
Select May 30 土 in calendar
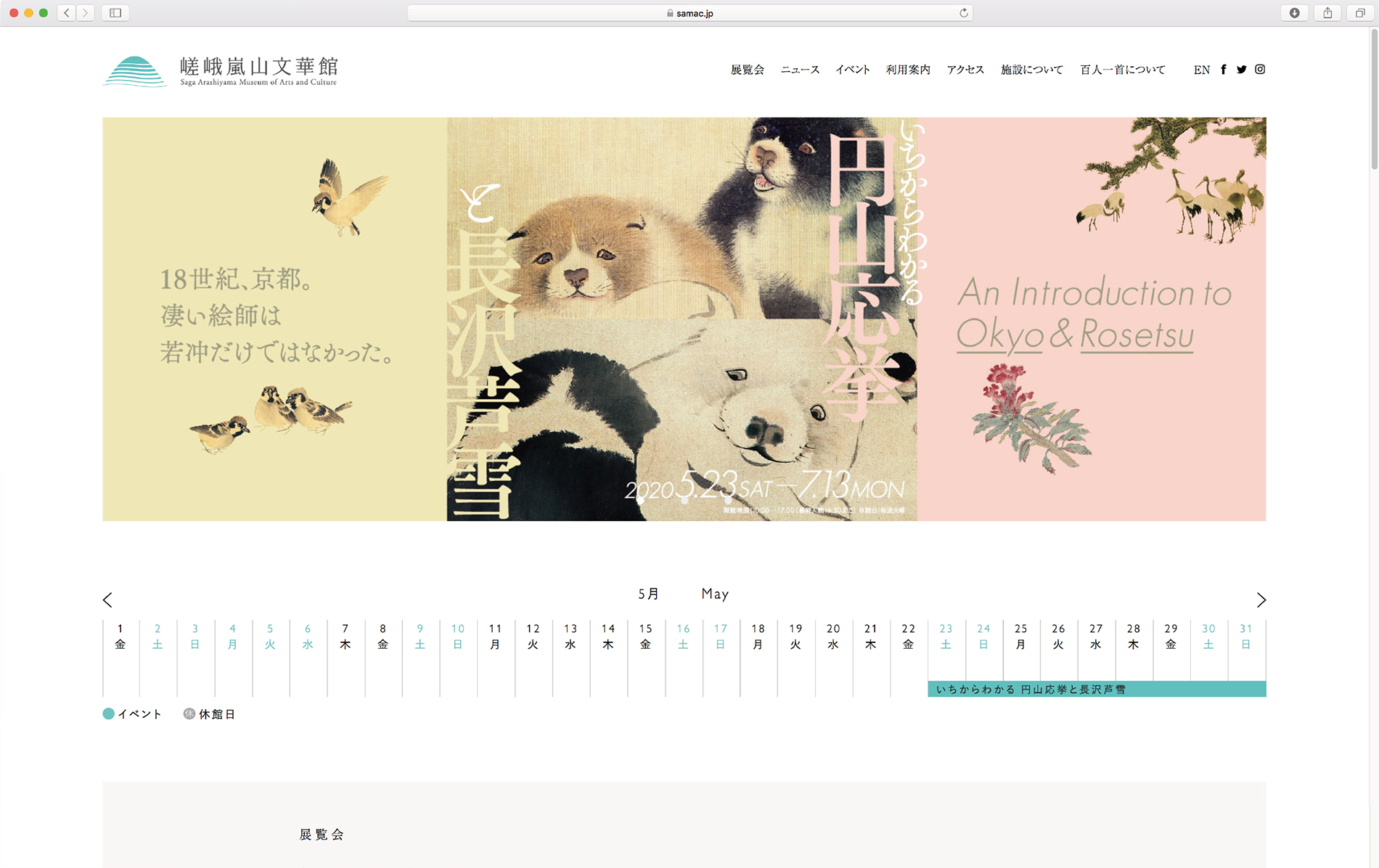[x=1208, y=636]
